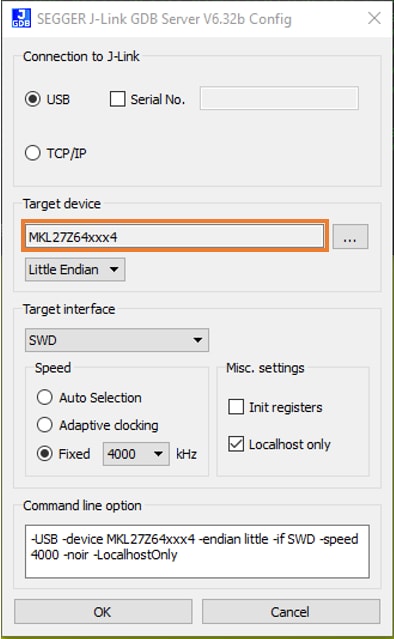Open device browser with the ellipsis button

pyautogui.click(x=350, y=236)
